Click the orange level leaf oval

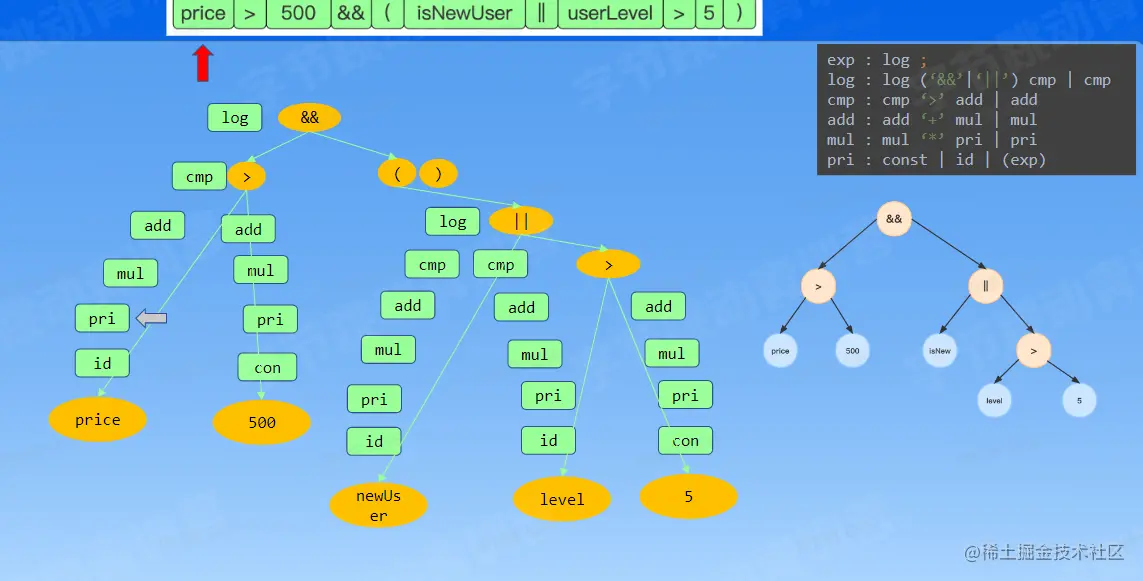click(562, 499)
